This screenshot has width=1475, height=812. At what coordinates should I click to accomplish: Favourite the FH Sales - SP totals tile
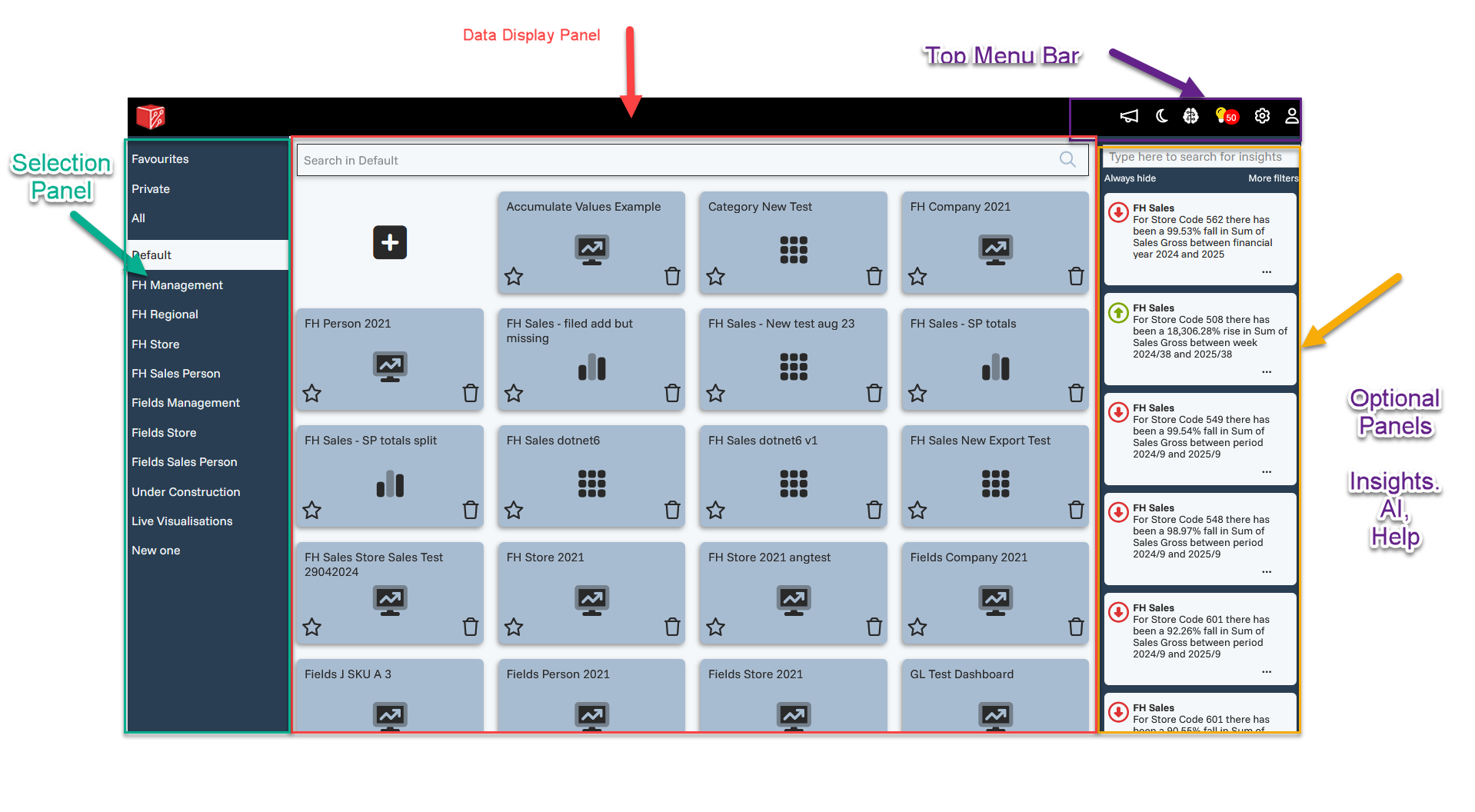917,393
